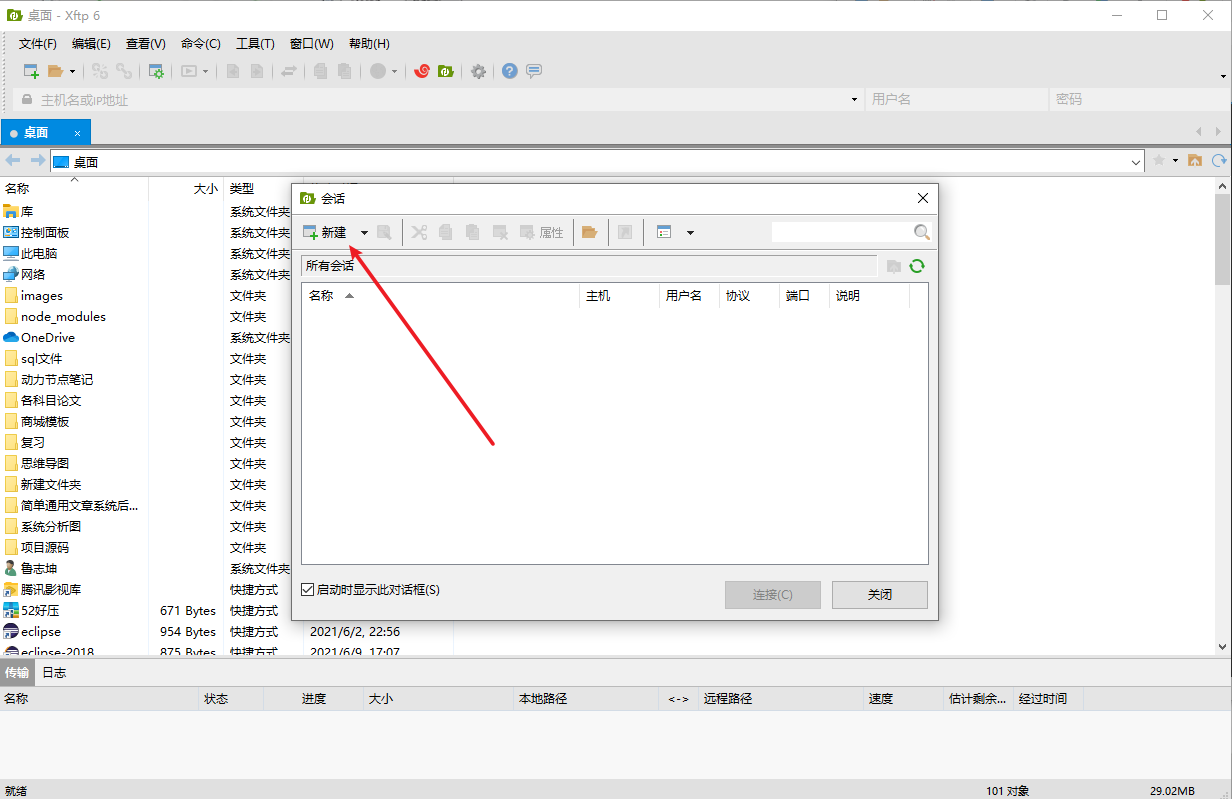Click the shortcut arrow icon in sessions toolbar
The height and width of the screenshot is (799, 1232).
625,232
